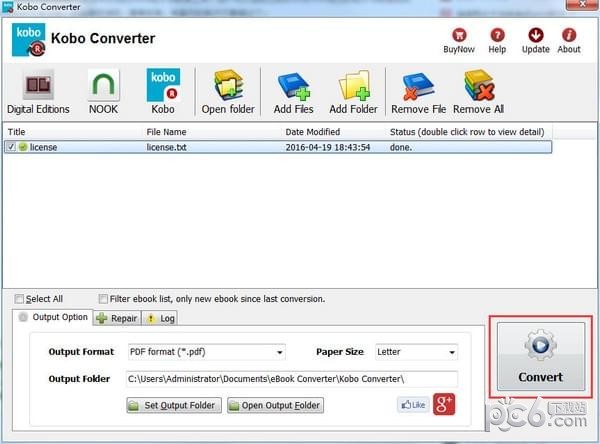Toggle the license row checkbox
The width and height of the screenshot is (600, 444).
tap(11, 147)
